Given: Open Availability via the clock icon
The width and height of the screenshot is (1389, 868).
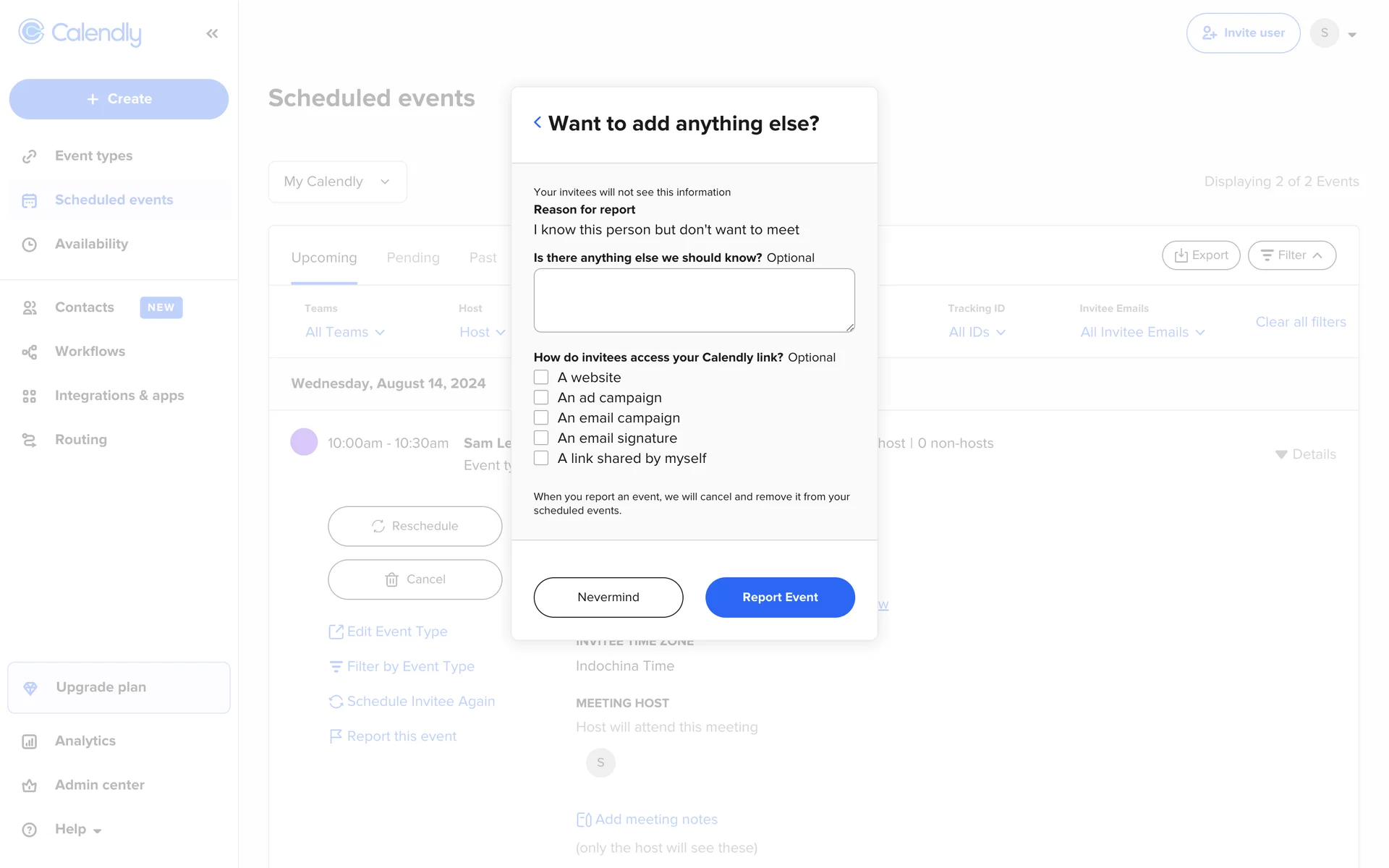Looking at the screenshot, I should coord(29,244).
